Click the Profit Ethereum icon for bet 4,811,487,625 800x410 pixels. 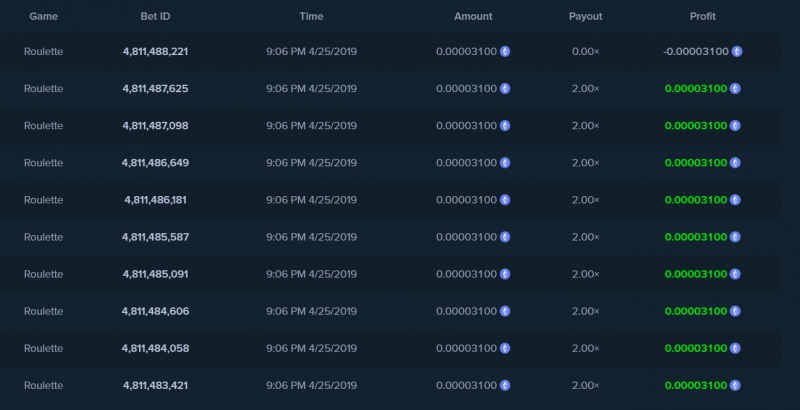click(735, 89)
